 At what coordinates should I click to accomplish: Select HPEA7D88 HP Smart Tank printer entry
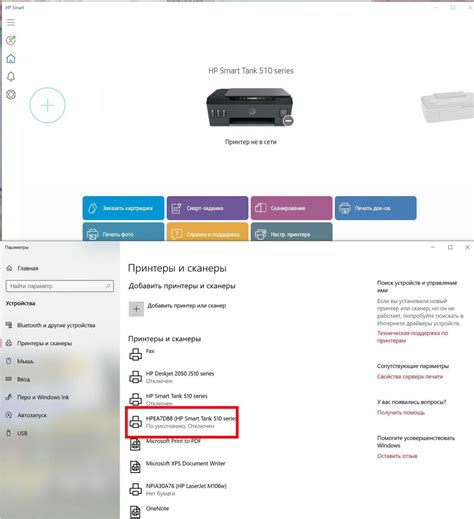point(182,422)
